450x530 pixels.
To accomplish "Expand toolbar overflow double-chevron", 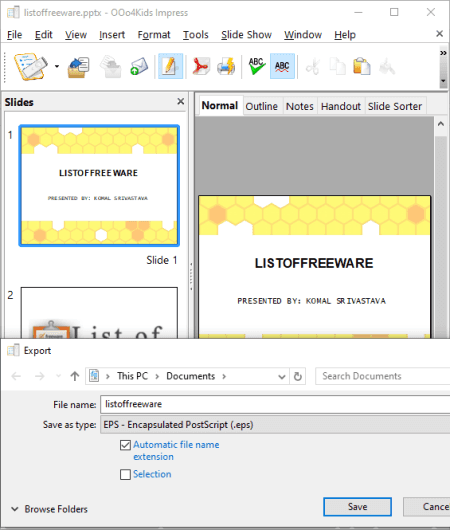I will pos(443,53).
